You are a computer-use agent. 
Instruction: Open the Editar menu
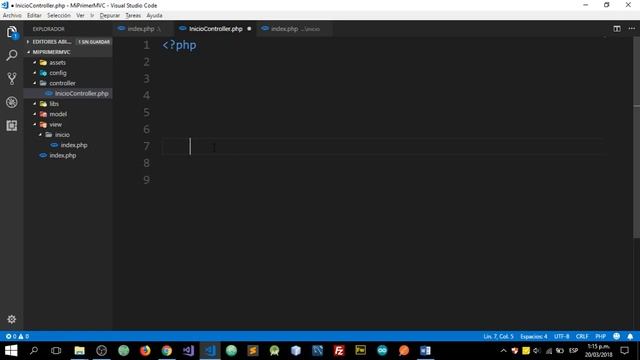pos(34,16)
